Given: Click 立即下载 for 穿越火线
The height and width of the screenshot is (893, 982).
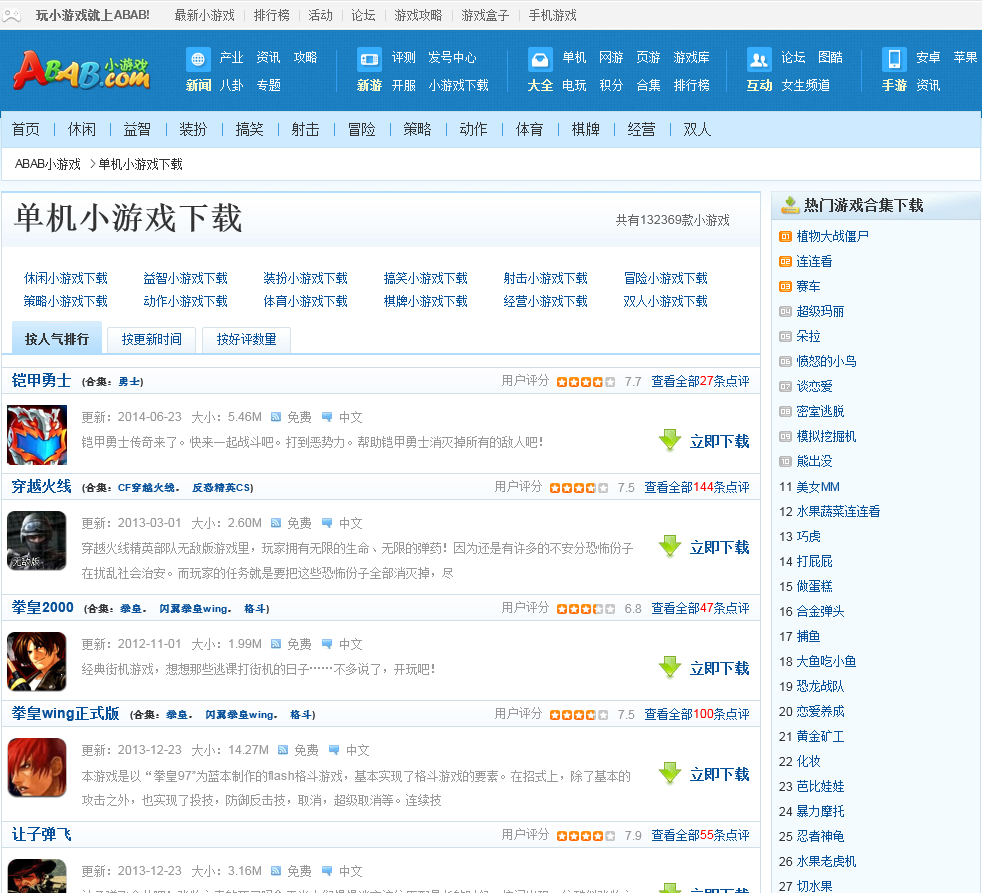Looking at the screenshot, I should 720,547.
